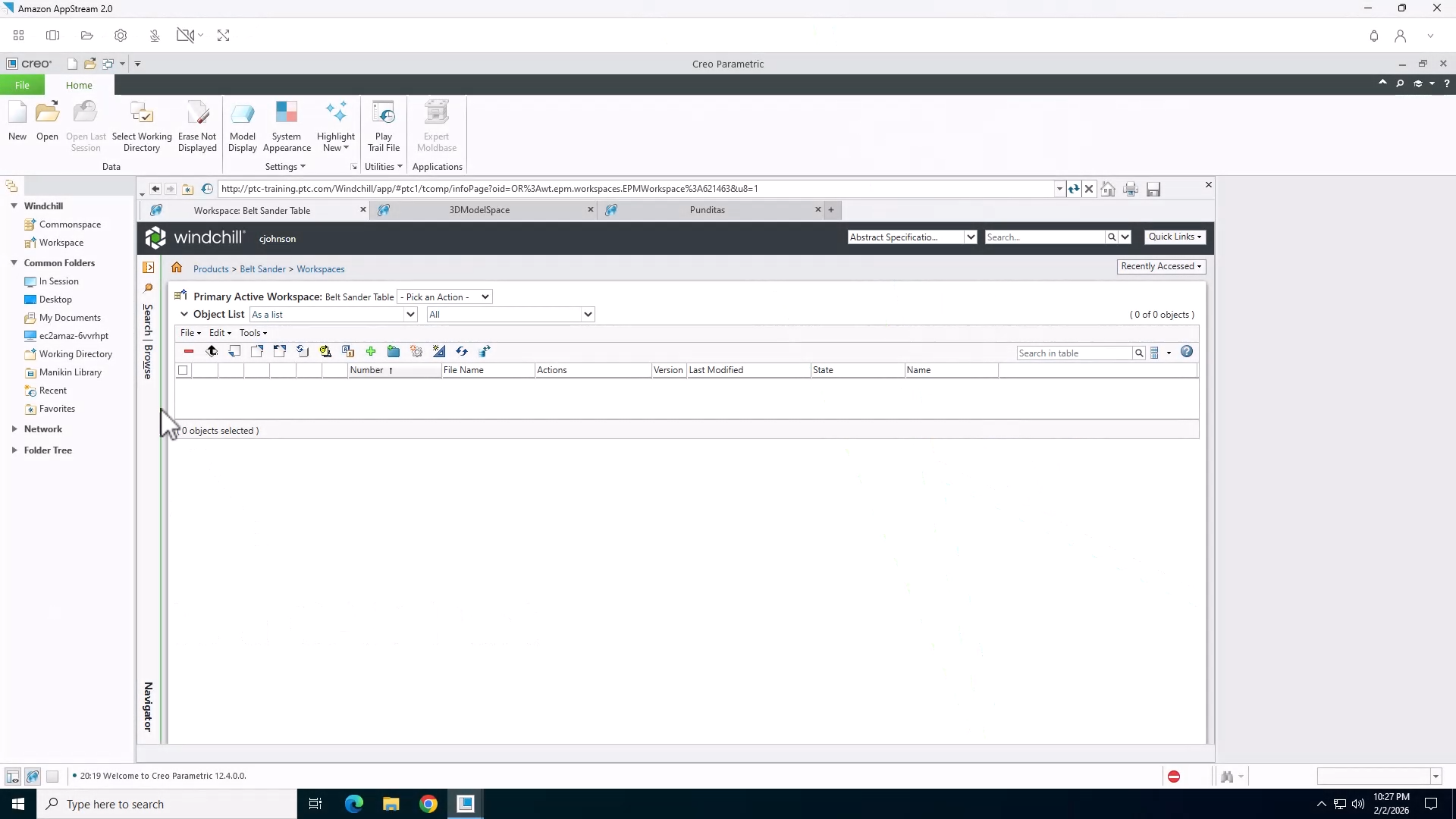Click the Windchill Search field
The image size is (1456, 819).
click(1044, 237)
